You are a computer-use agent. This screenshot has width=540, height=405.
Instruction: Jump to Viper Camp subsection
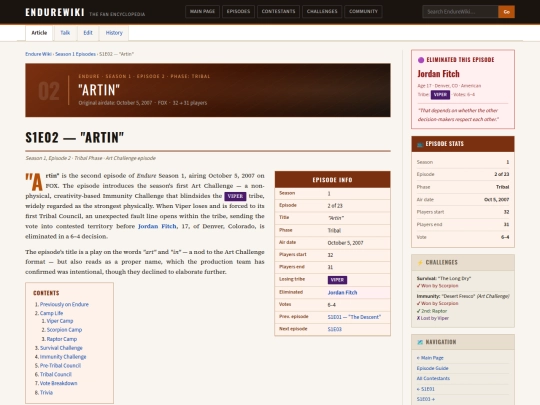[60, 321]
